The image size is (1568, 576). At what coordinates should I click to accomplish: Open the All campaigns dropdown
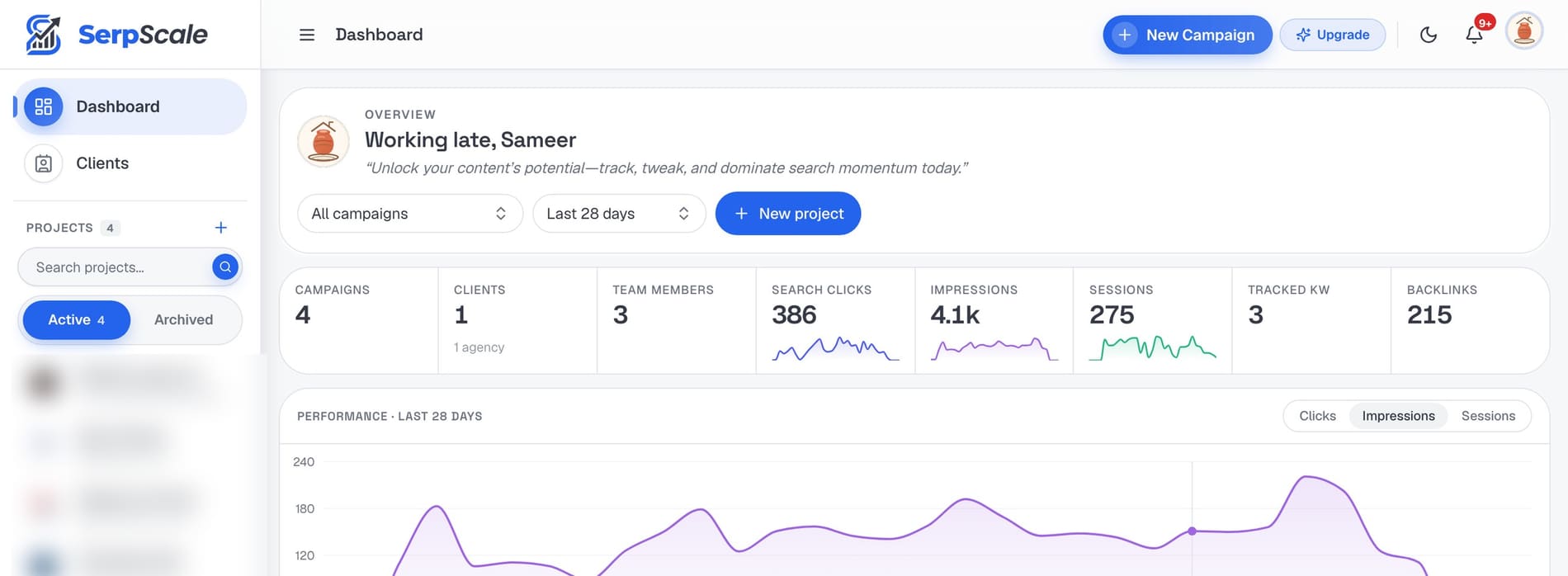410,214
